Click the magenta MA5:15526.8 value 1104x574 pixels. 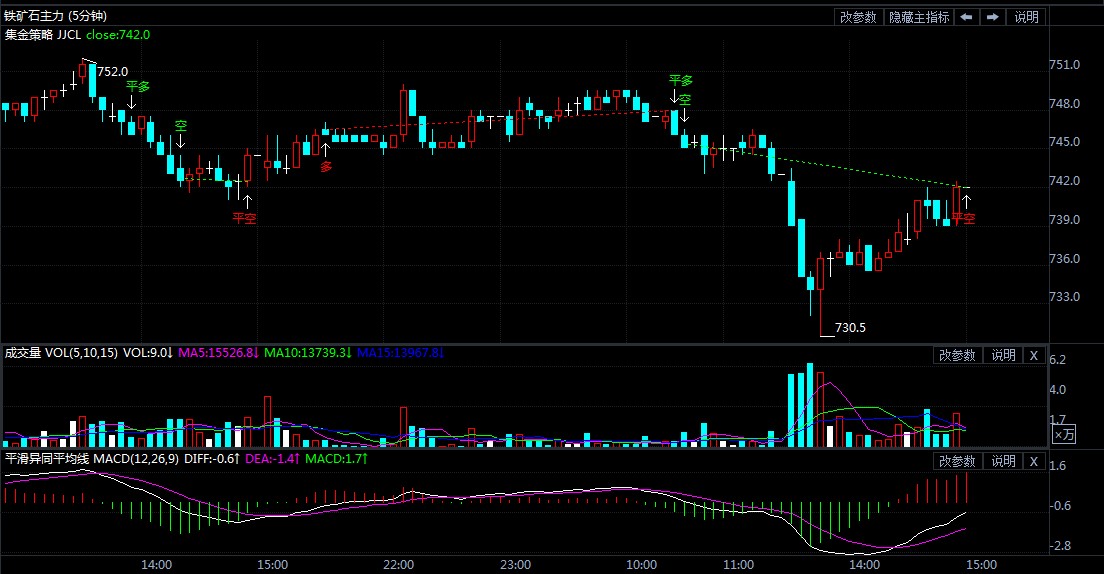pos(219,353)
